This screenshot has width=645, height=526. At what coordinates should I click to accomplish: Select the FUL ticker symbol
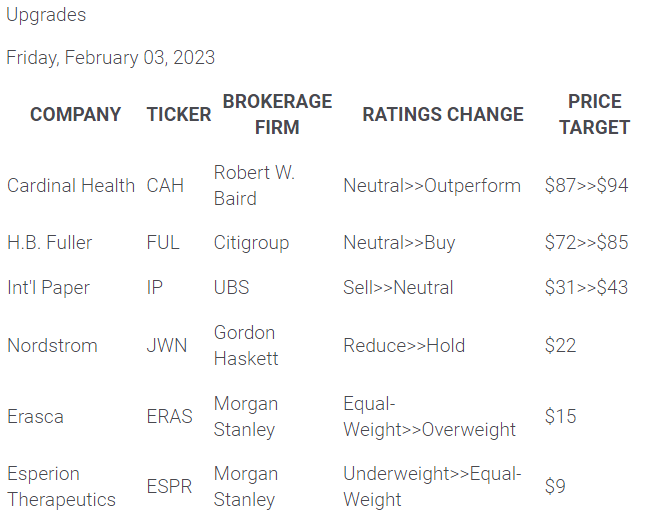tap(163, 243)
